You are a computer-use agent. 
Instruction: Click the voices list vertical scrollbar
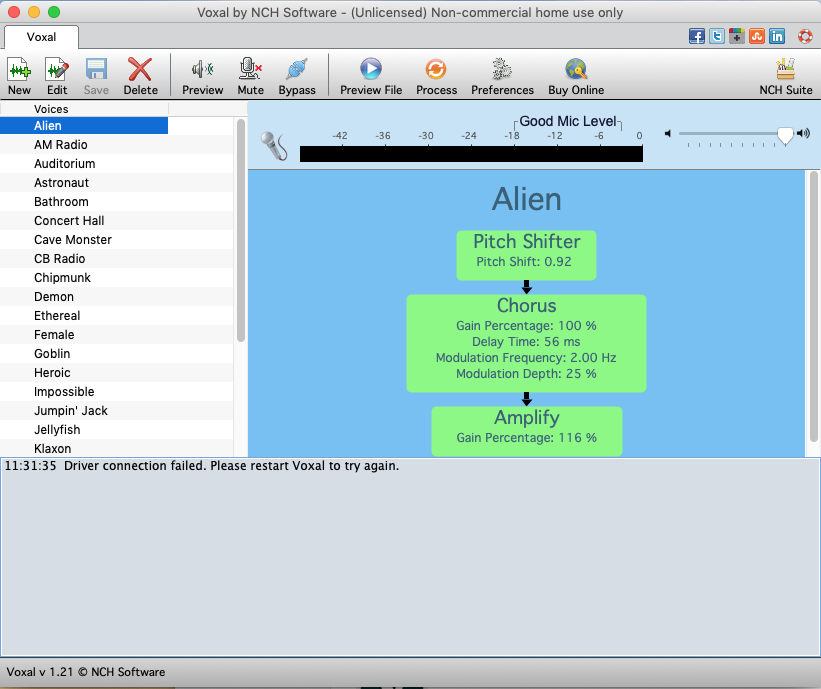240,230
